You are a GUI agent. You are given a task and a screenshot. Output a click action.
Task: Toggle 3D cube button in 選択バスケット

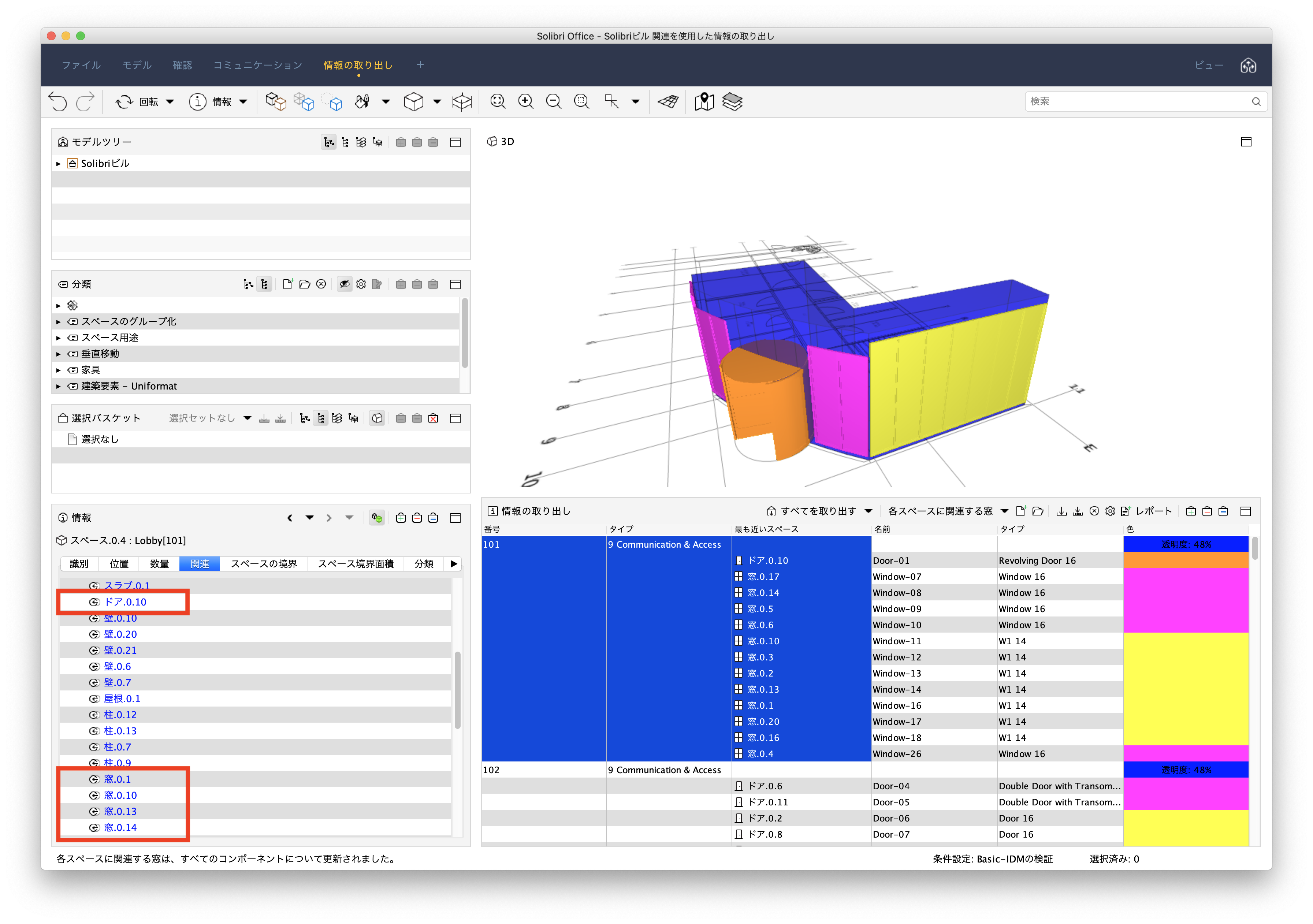pos(377,418)
